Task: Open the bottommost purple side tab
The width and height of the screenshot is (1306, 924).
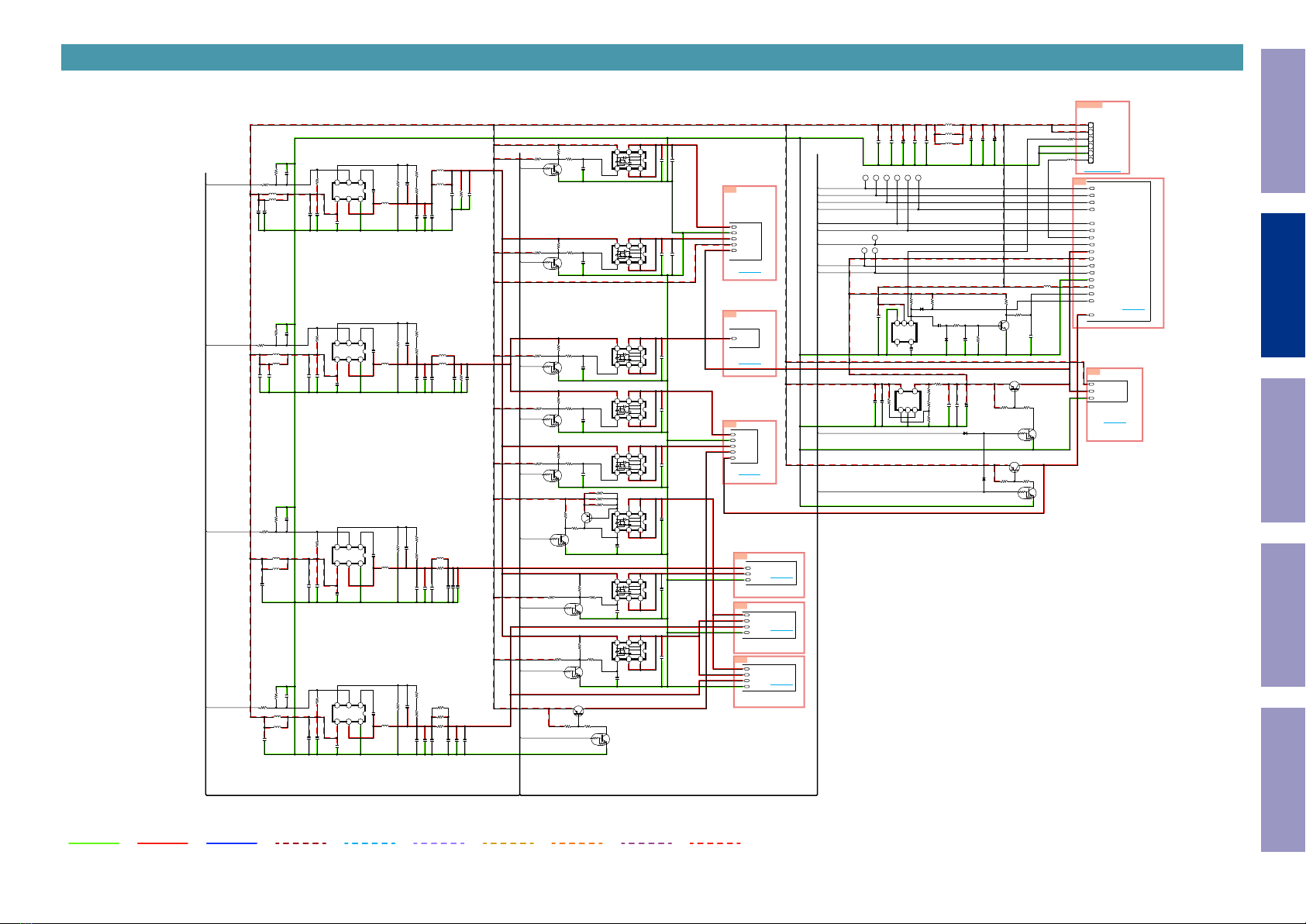Action: (x=1284, y=780)
